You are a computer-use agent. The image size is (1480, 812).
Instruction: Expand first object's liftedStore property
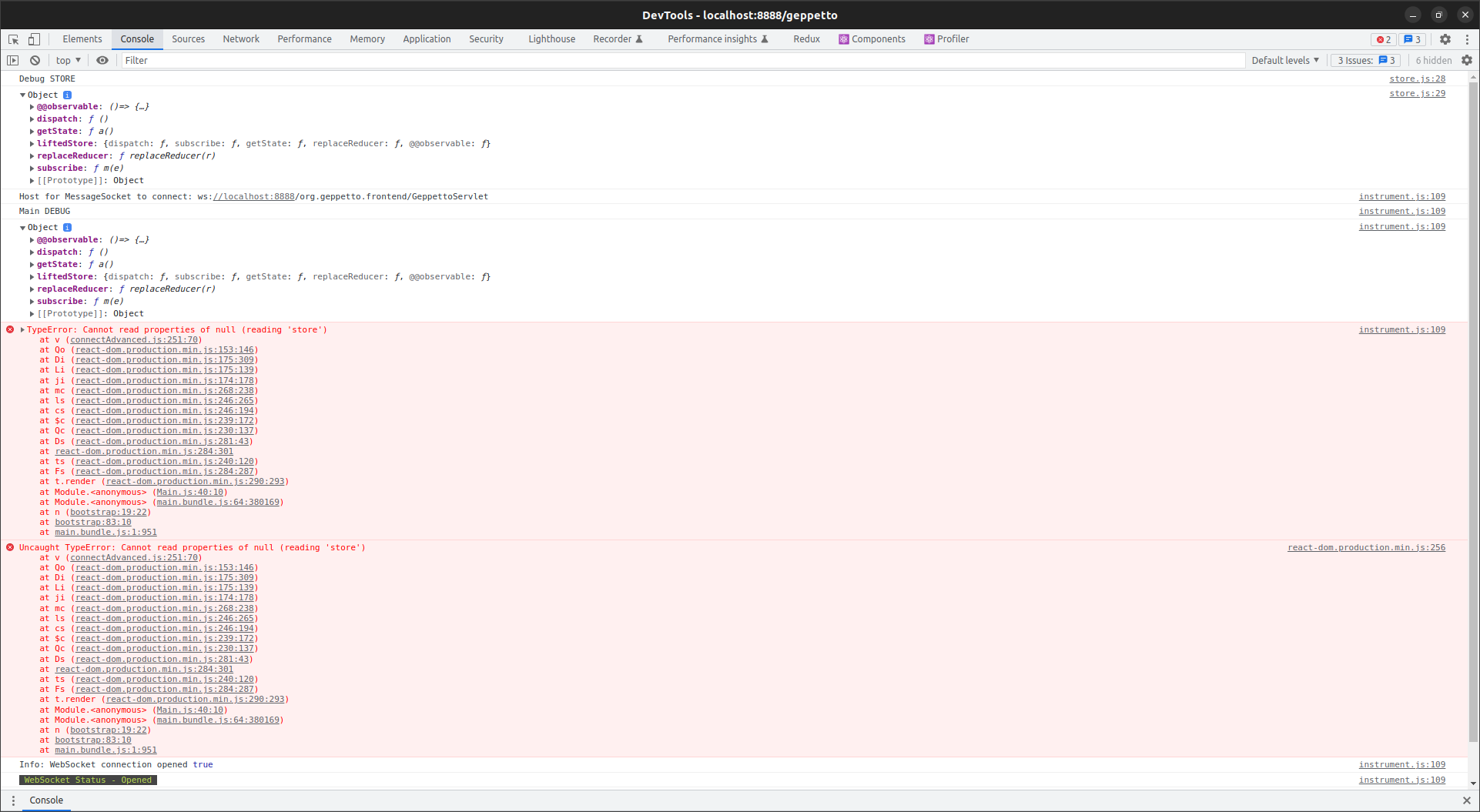32,144
